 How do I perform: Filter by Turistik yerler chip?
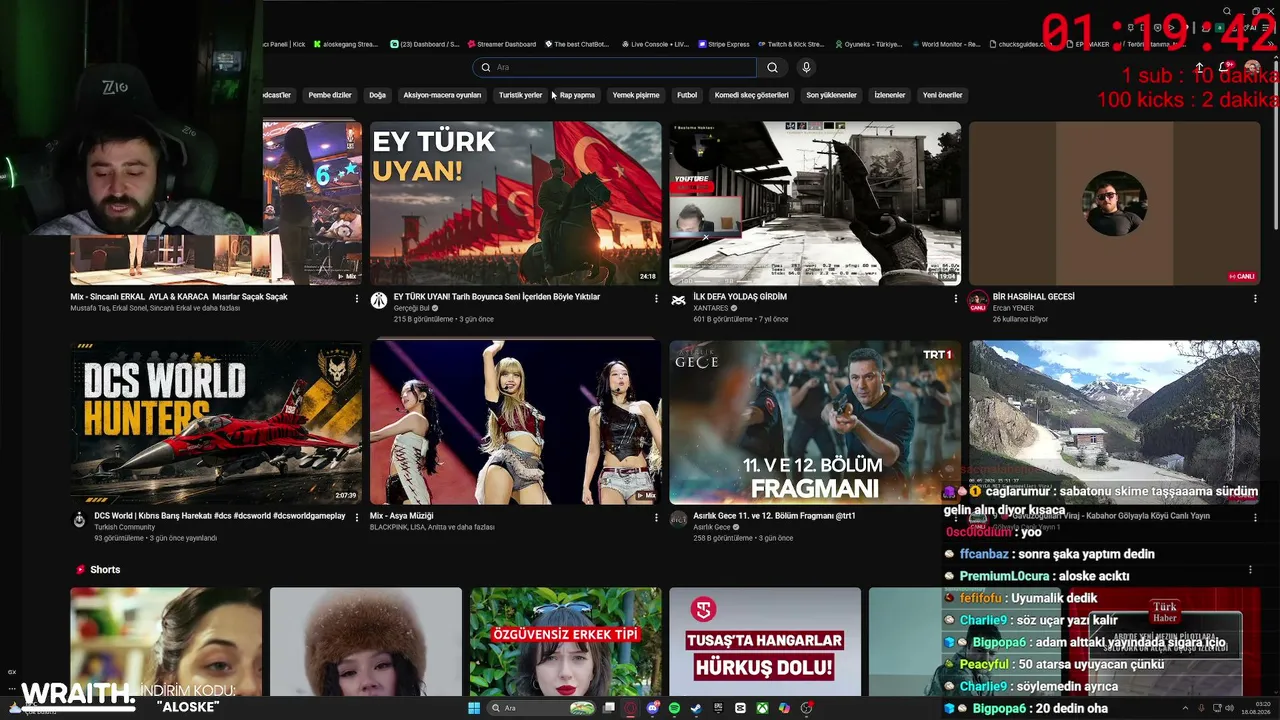[x=520, y=95]
